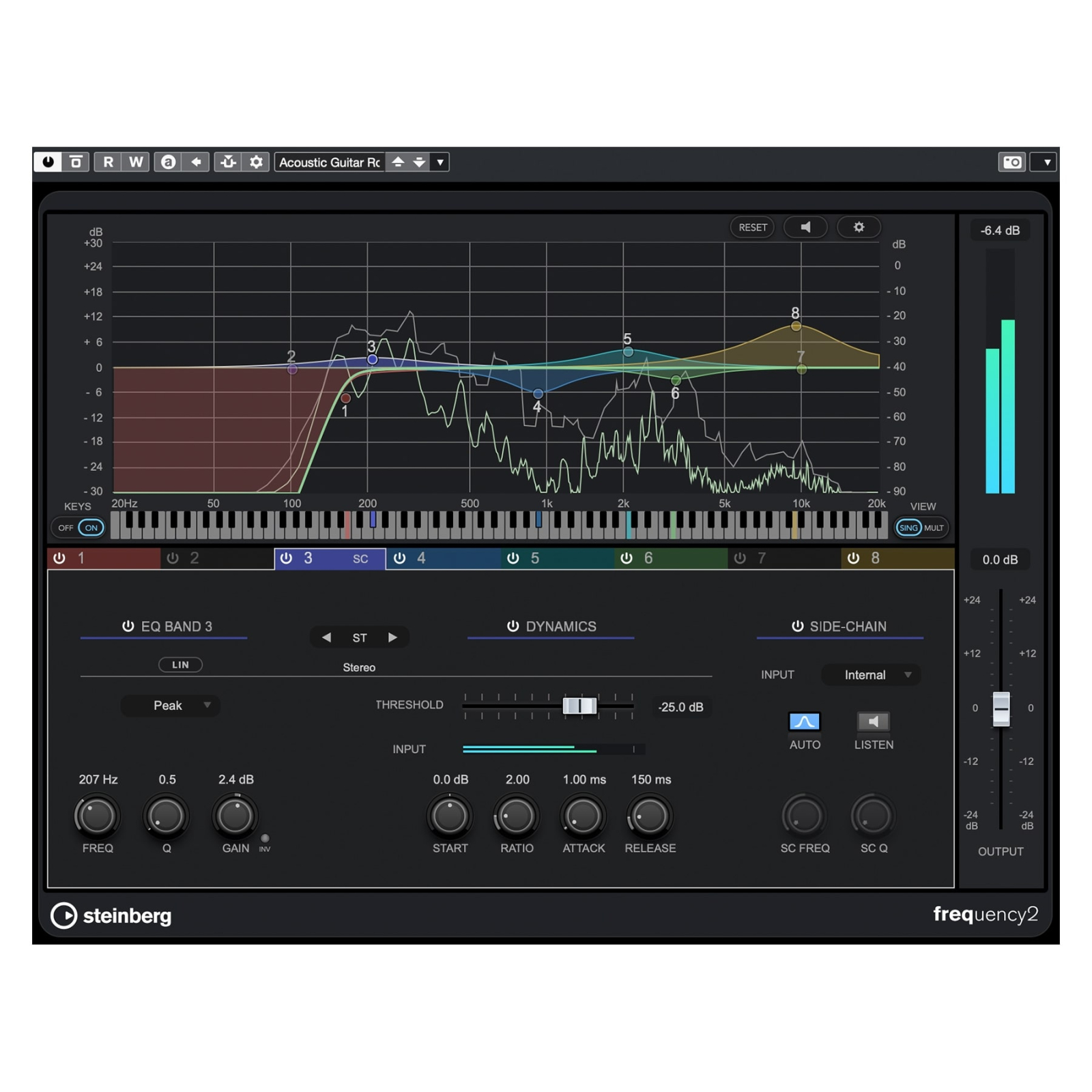Click the EQ band 5 node on graph
Image resolution: width=1092 pixels, height=1092 pixels.
pyautogui.click(x=628, y=351)
